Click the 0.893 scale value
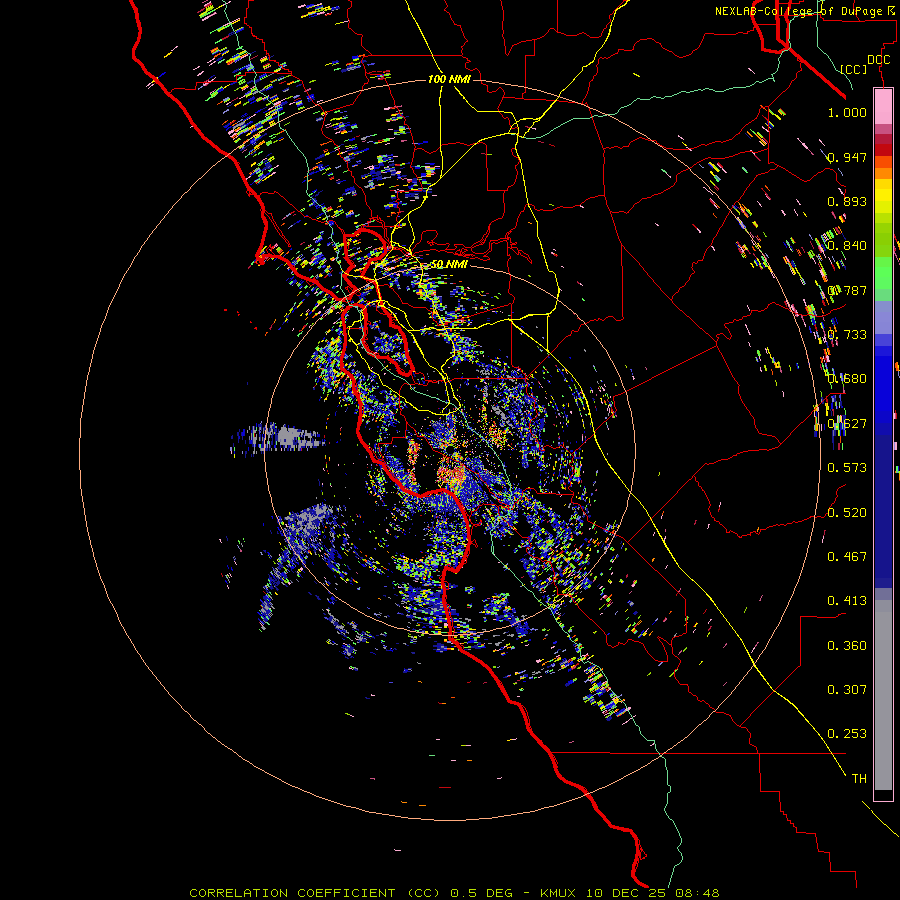The image size is (900, 900). tap(847, 201)
